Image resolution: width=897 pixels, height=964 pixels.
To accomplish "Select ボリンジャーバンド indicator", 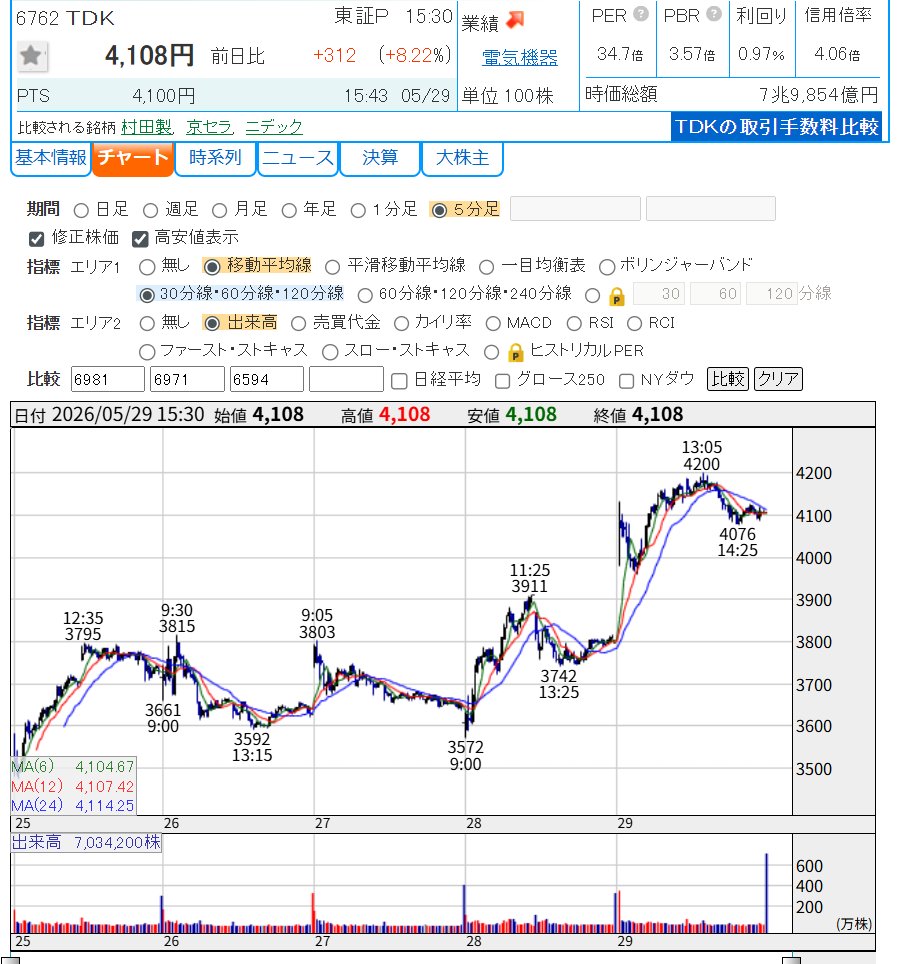I will click(x=607, y=267).
